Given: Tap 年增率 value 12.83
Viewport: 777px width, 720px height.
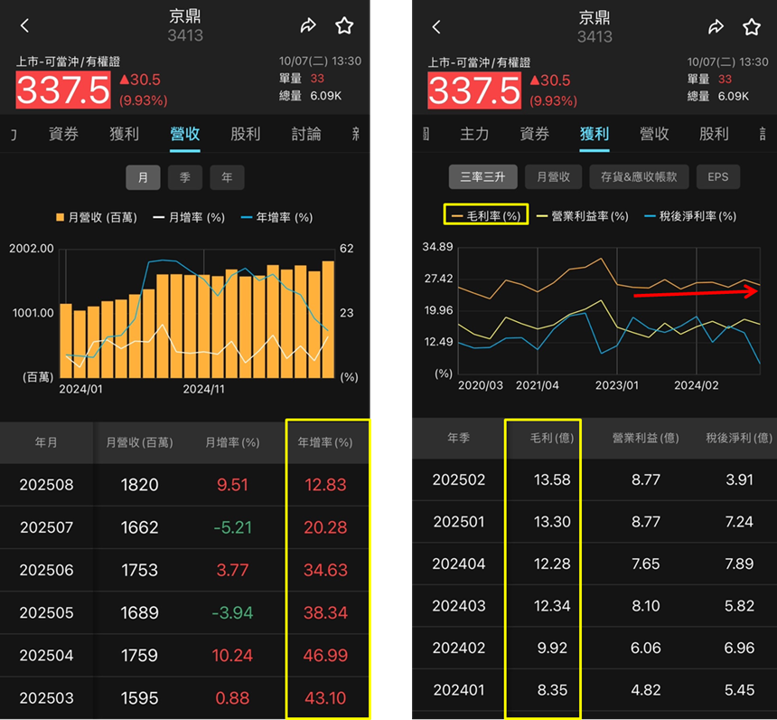Looking at the screenshot, I should 326,485.
